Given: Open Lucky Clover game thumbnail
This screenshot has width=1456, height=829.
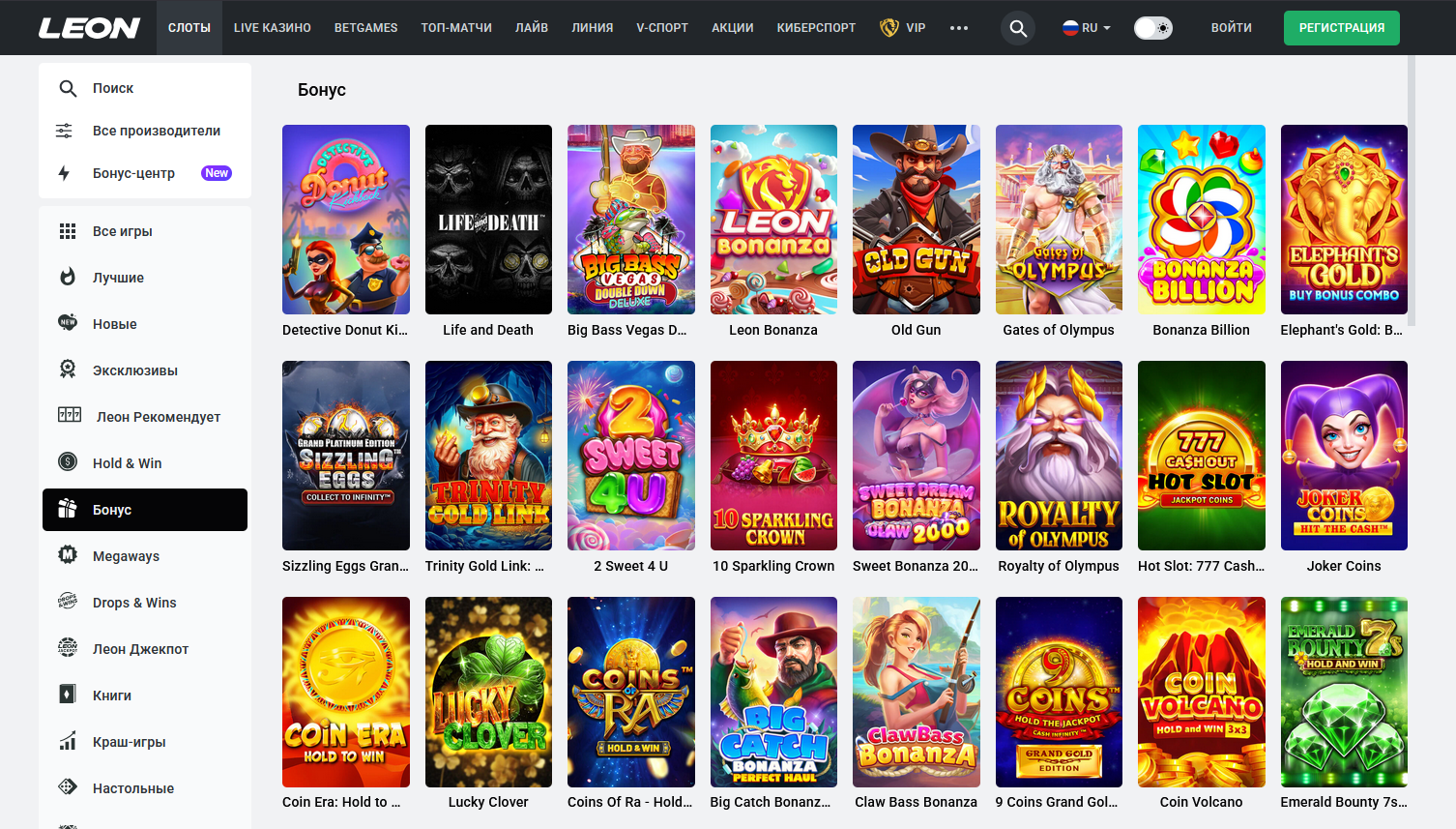Looking at the screenshot, I should 488,692.
